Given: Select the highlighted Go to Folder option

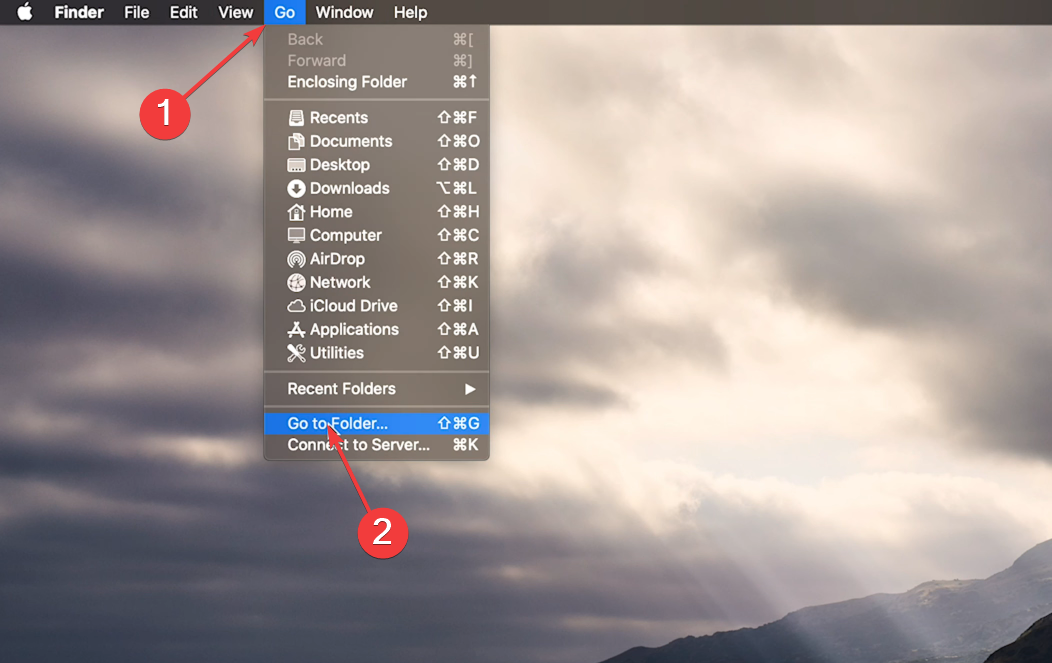Looking at the screenshot, I should pyautogui.click(x=338, y=423).
